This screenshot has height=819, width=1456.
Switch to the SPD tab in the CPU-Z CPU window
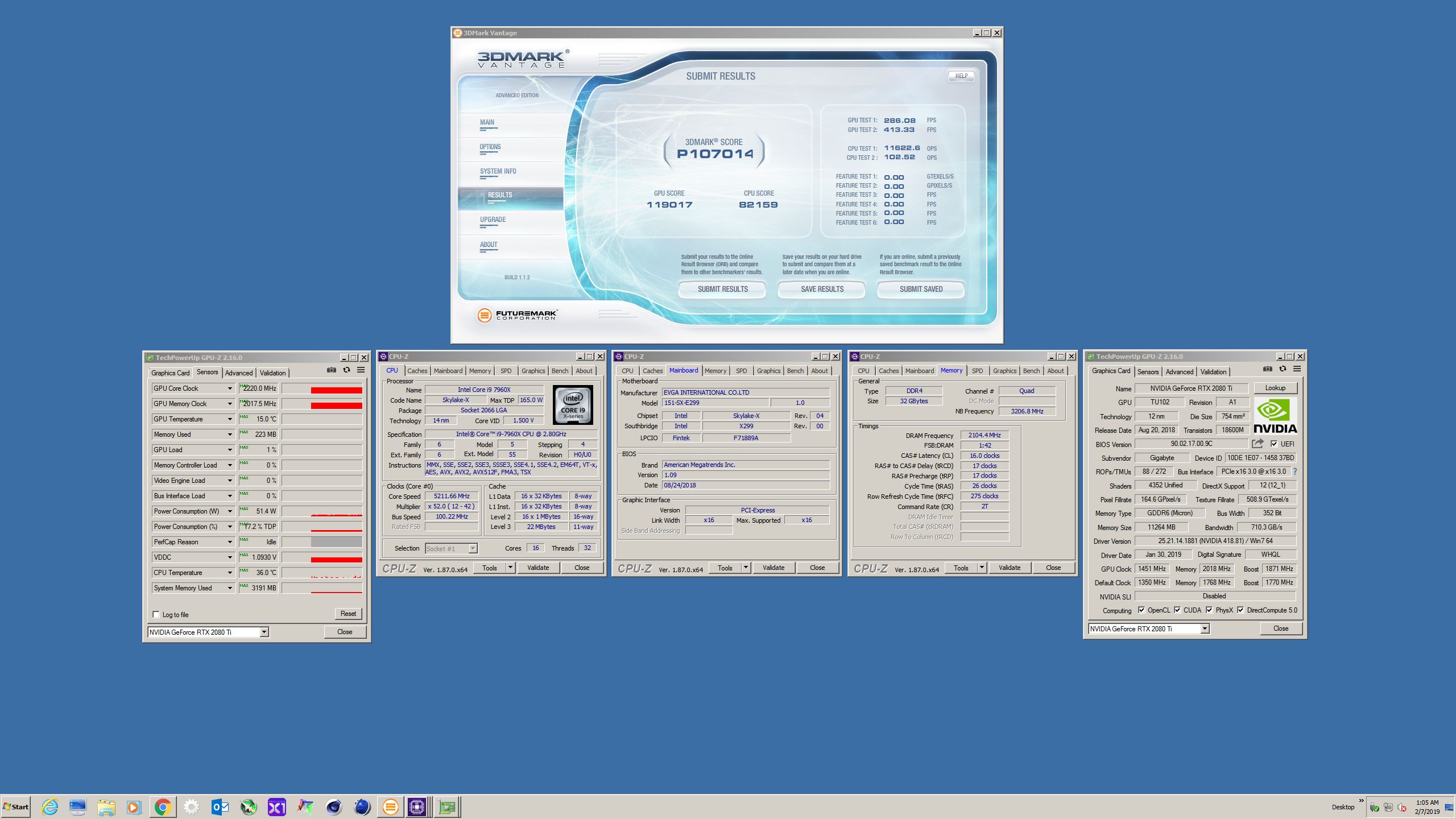pos(506,371)
